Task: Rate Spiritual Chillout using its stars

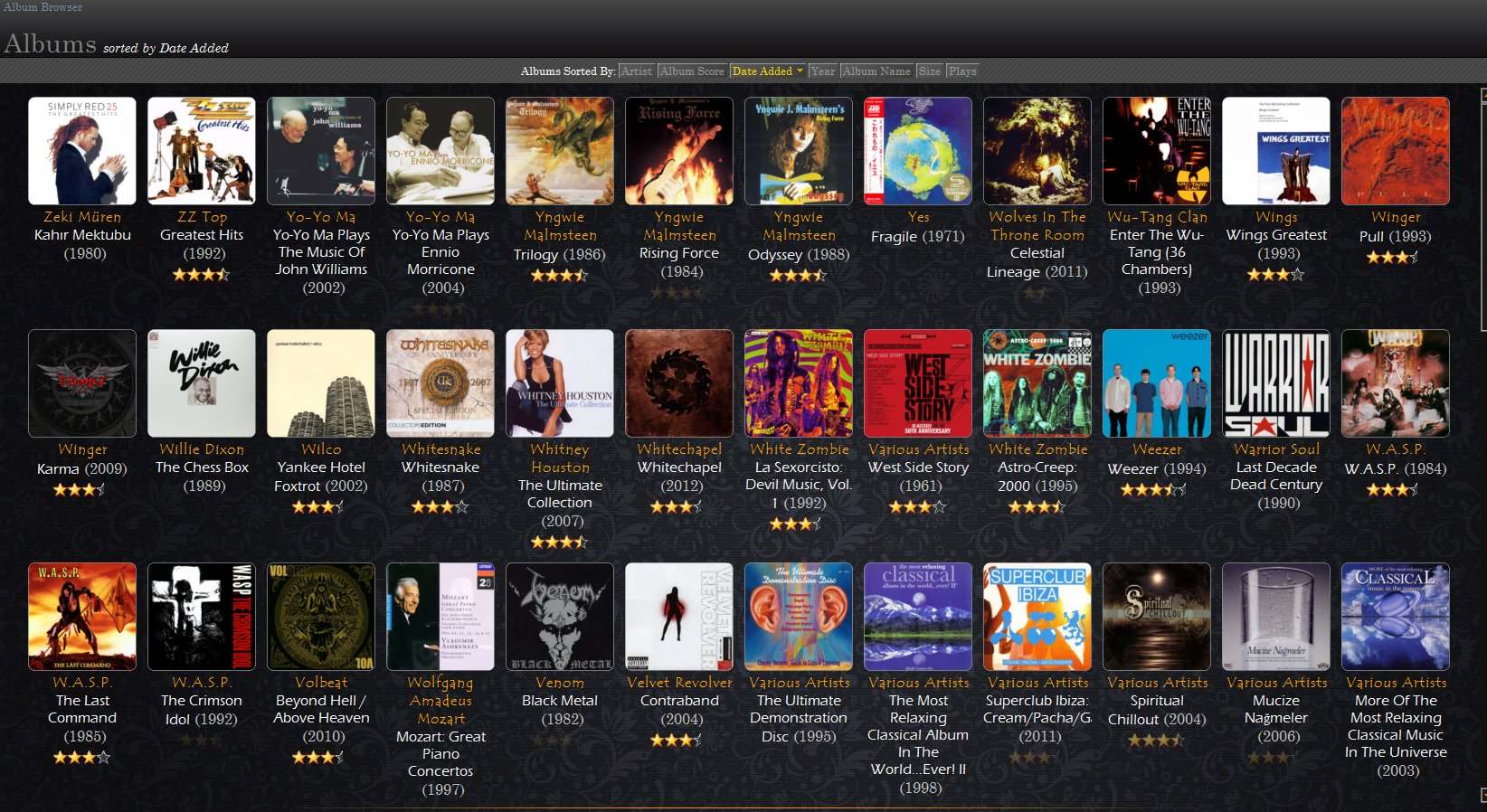Action: (1157, 740)
